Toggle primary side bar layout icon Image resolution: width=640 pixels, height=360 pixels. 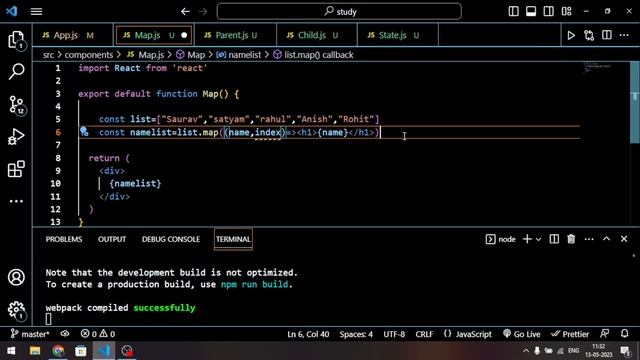click(x=513, y=11)
